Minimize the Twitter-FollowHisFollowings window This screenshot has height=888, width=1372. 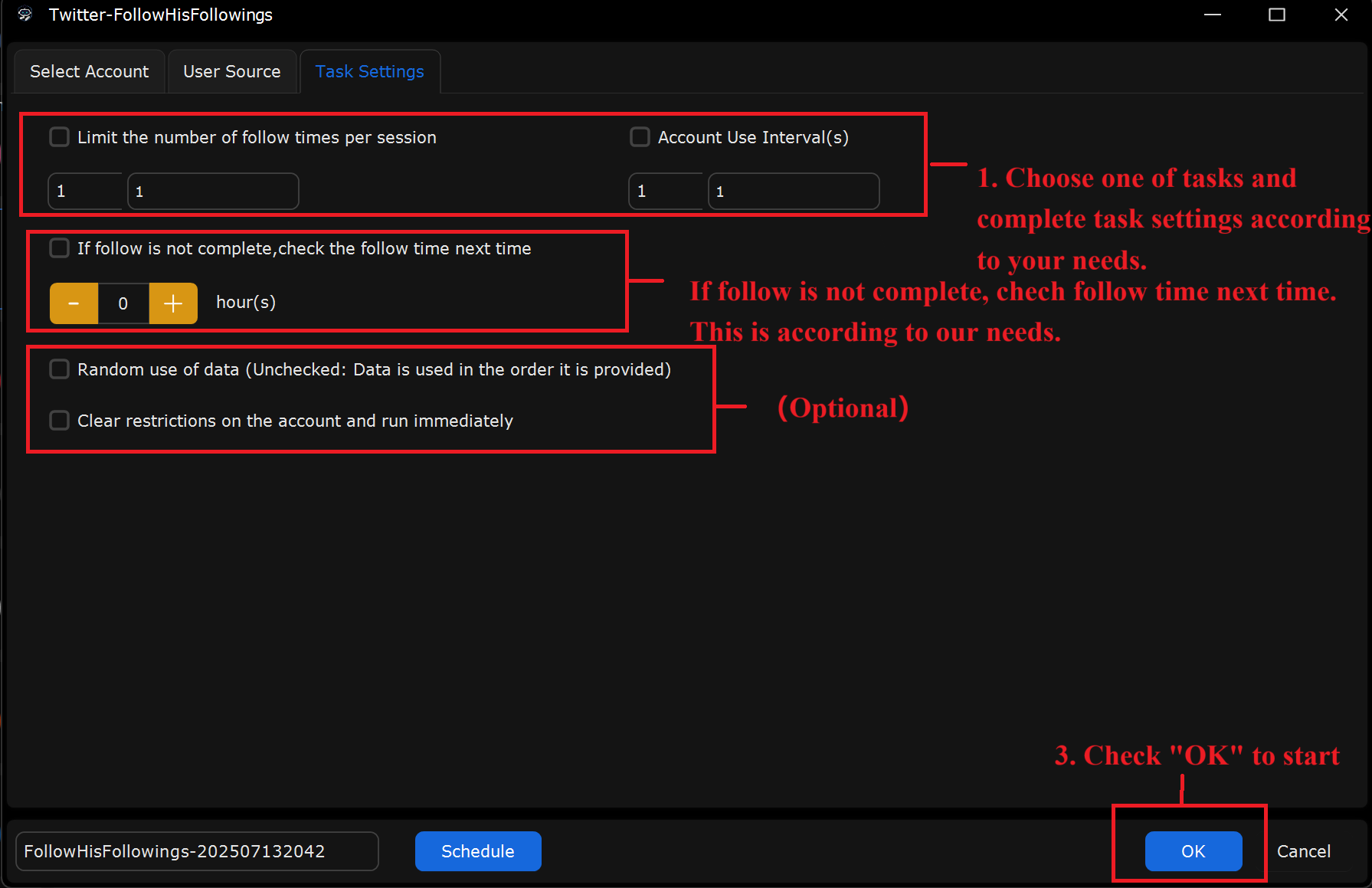point(1213,15)
